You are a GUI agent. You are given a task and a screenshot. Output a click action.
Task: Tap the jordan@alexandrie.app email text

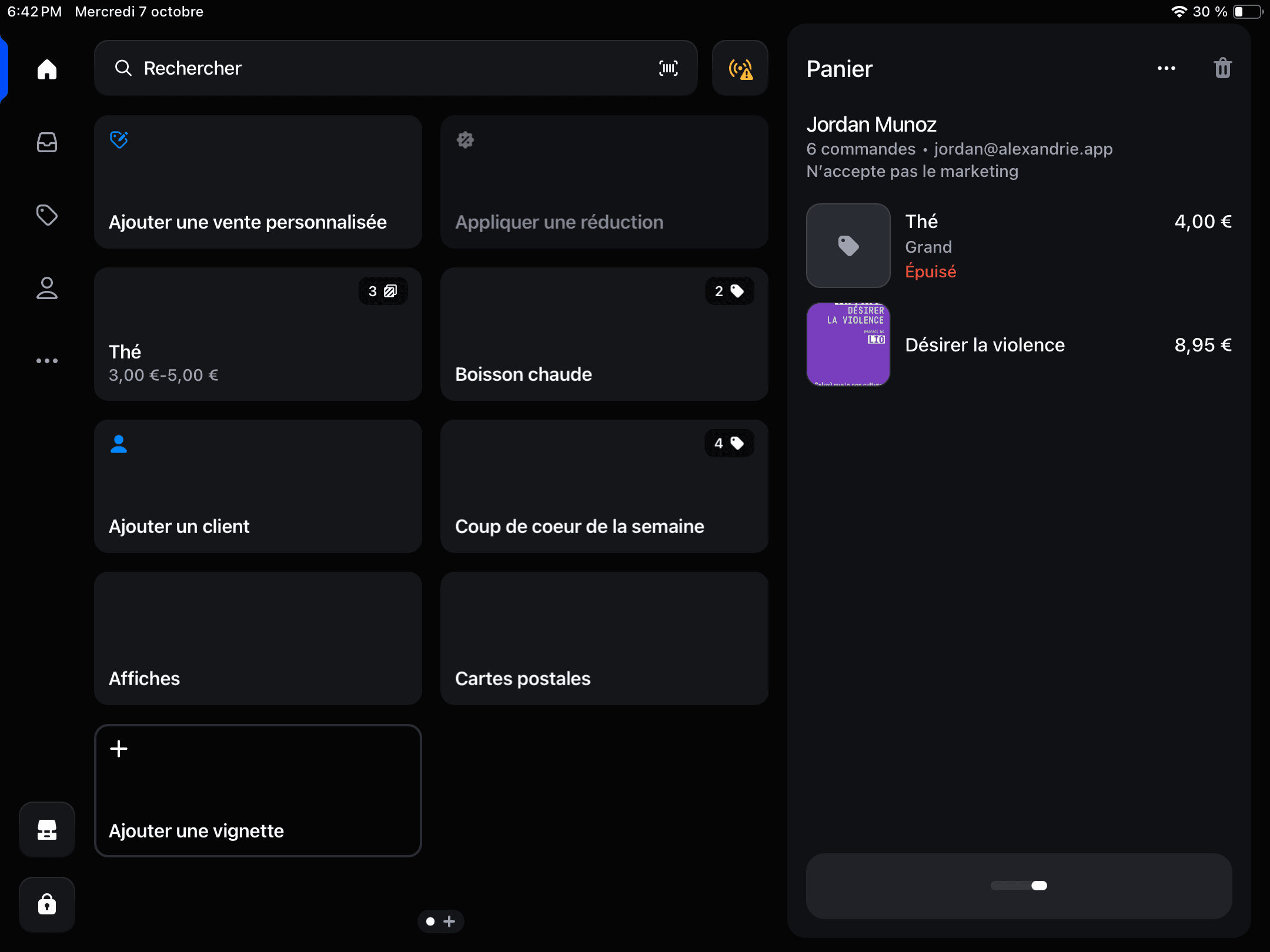(1023, 149)
